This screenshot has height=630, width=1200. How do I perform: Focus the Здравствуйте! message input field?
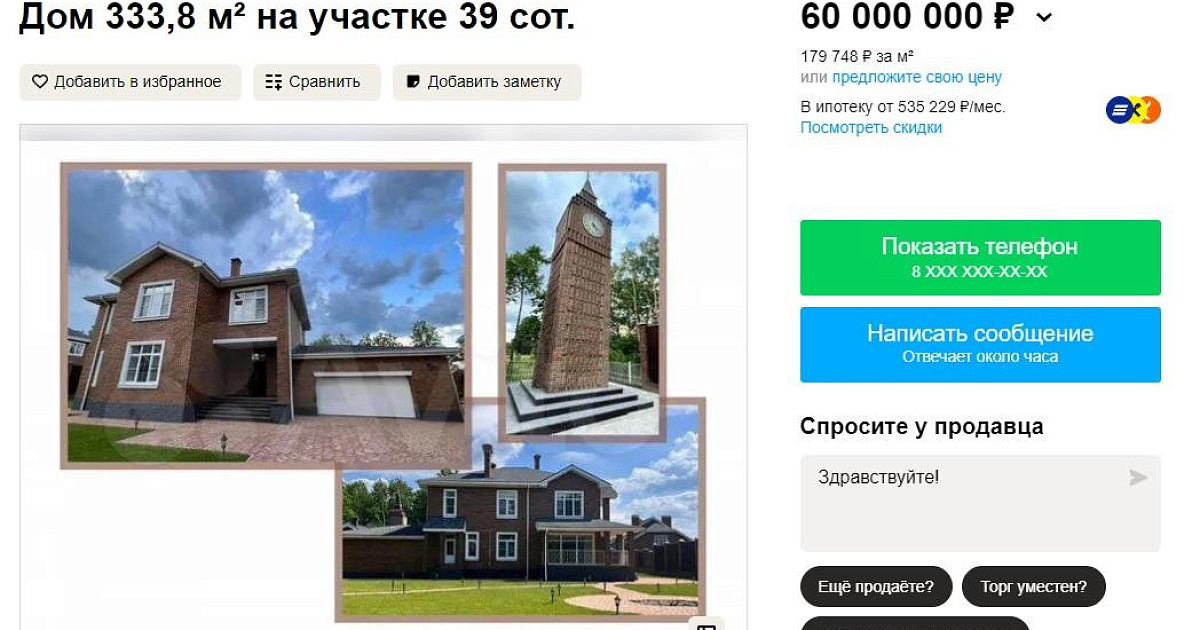coord(980,503)
